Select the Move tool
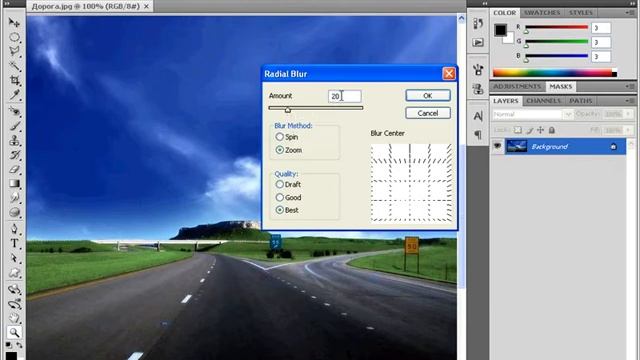Image resolution: width=640 pixels, height=360 pixels. [14, 22]
